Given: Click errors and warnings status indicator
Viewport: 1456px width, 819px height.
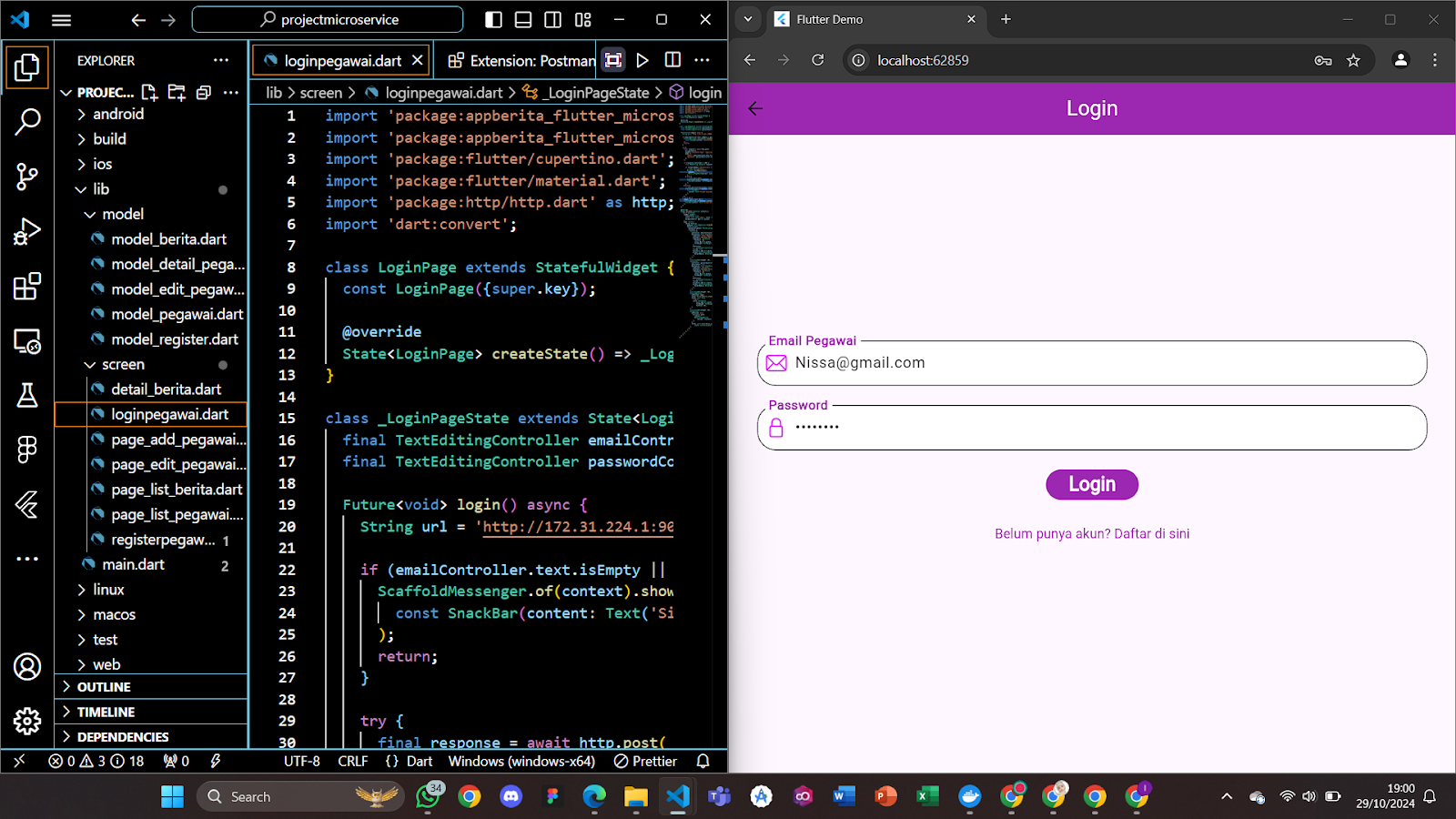Looking at the screenshot, I should [96, 761].
